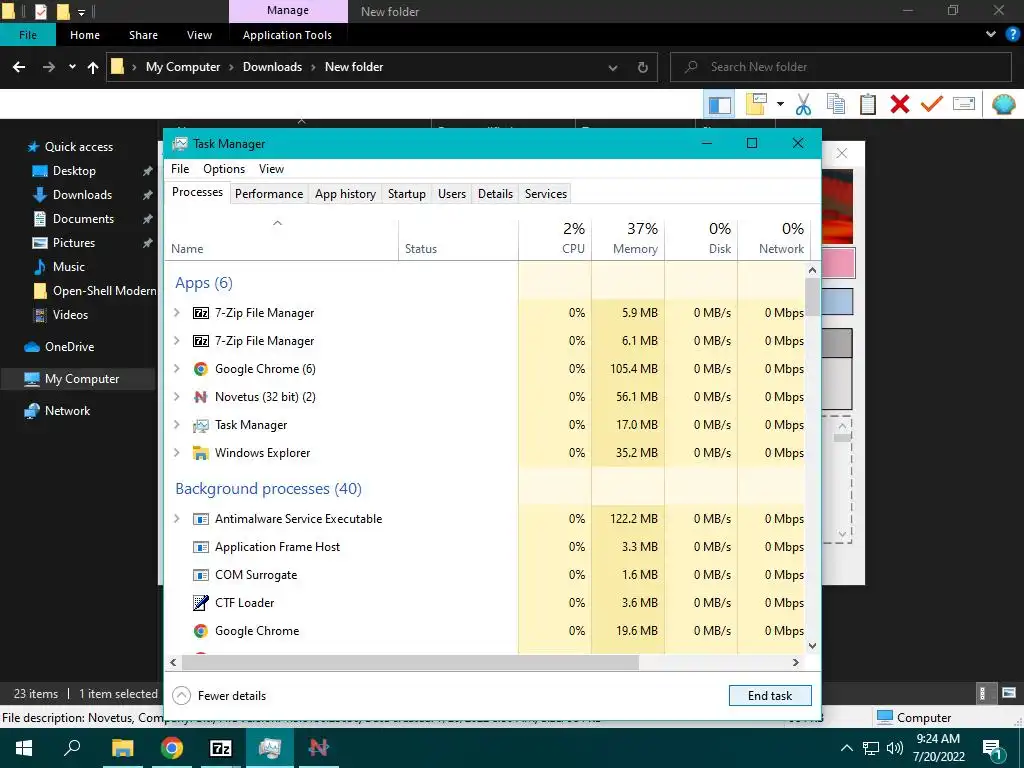The image size is (1024, 768).
Task: Open Google Chrome from the taskbar
Action: (x=171, y=748)
